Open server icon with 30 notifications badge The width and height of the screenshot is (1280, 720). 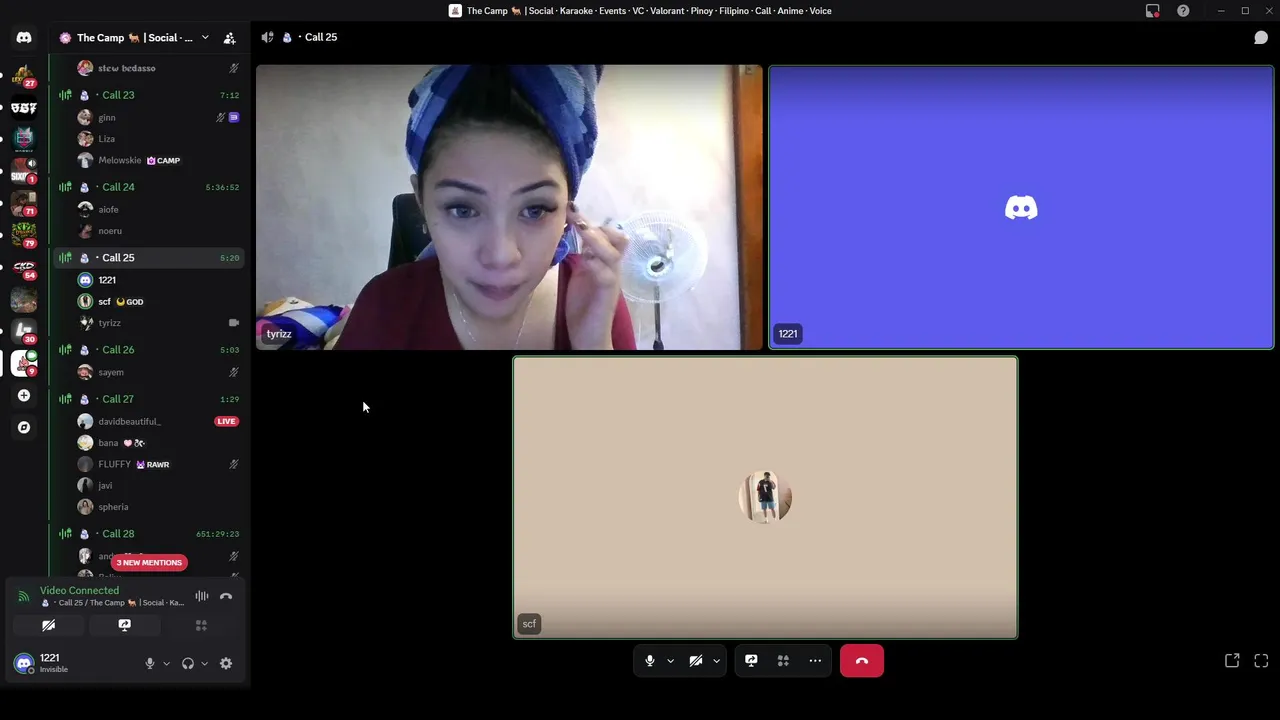click(24, 331)
